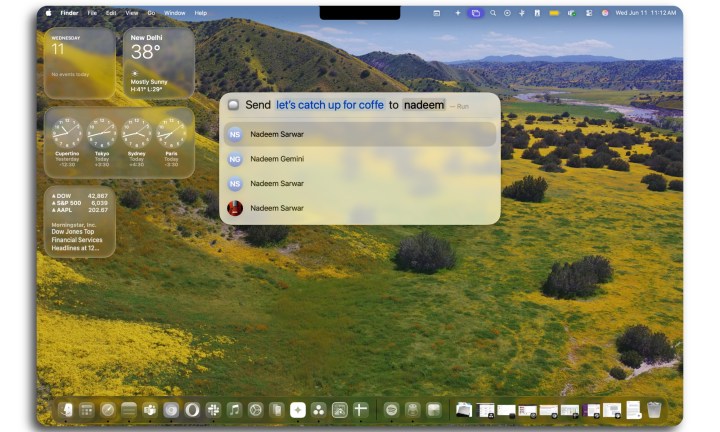Open the Help menu

click(201, 13)
